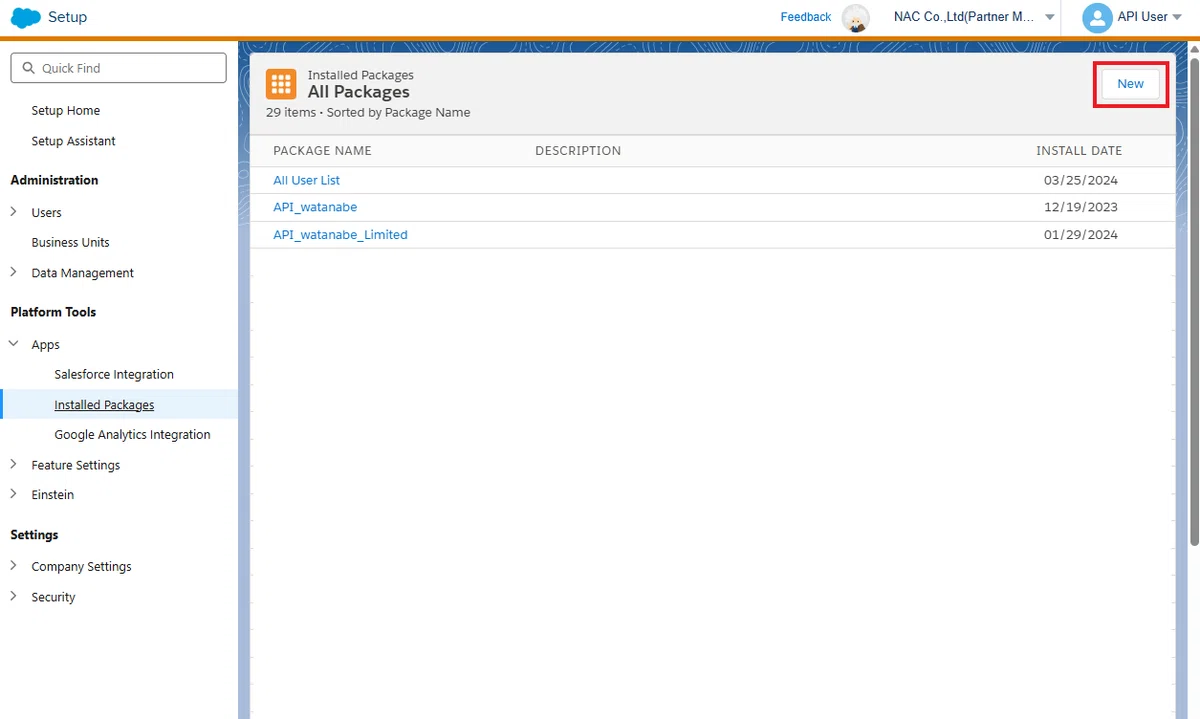Click the API User profile avatar icon
Viewport: 1200px width, 719px height.
(1097, 17)
